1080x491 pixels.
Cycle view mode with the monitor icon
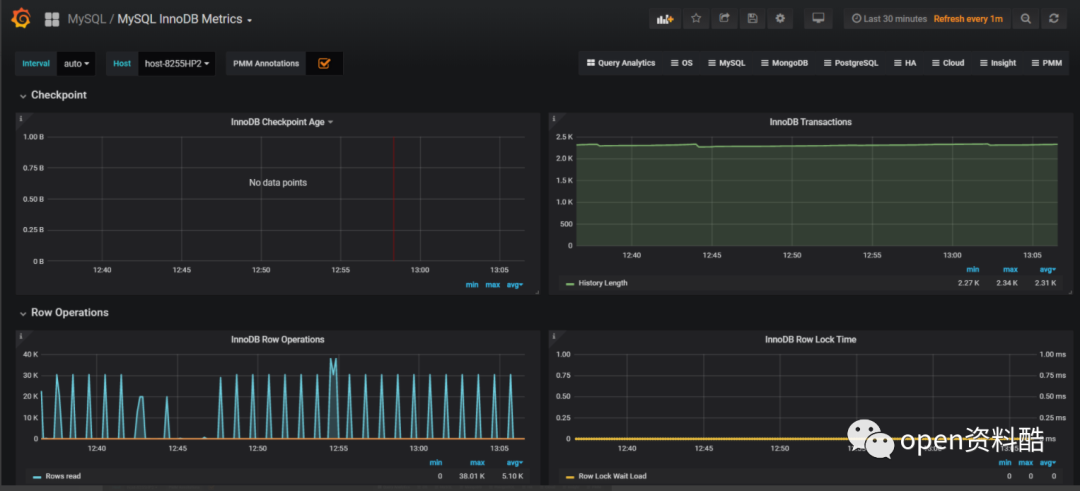tap(818, 19)
